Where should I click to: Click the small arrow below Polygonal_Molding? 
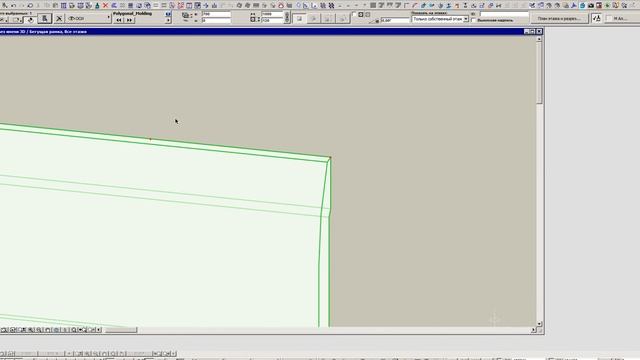point(168,20)
